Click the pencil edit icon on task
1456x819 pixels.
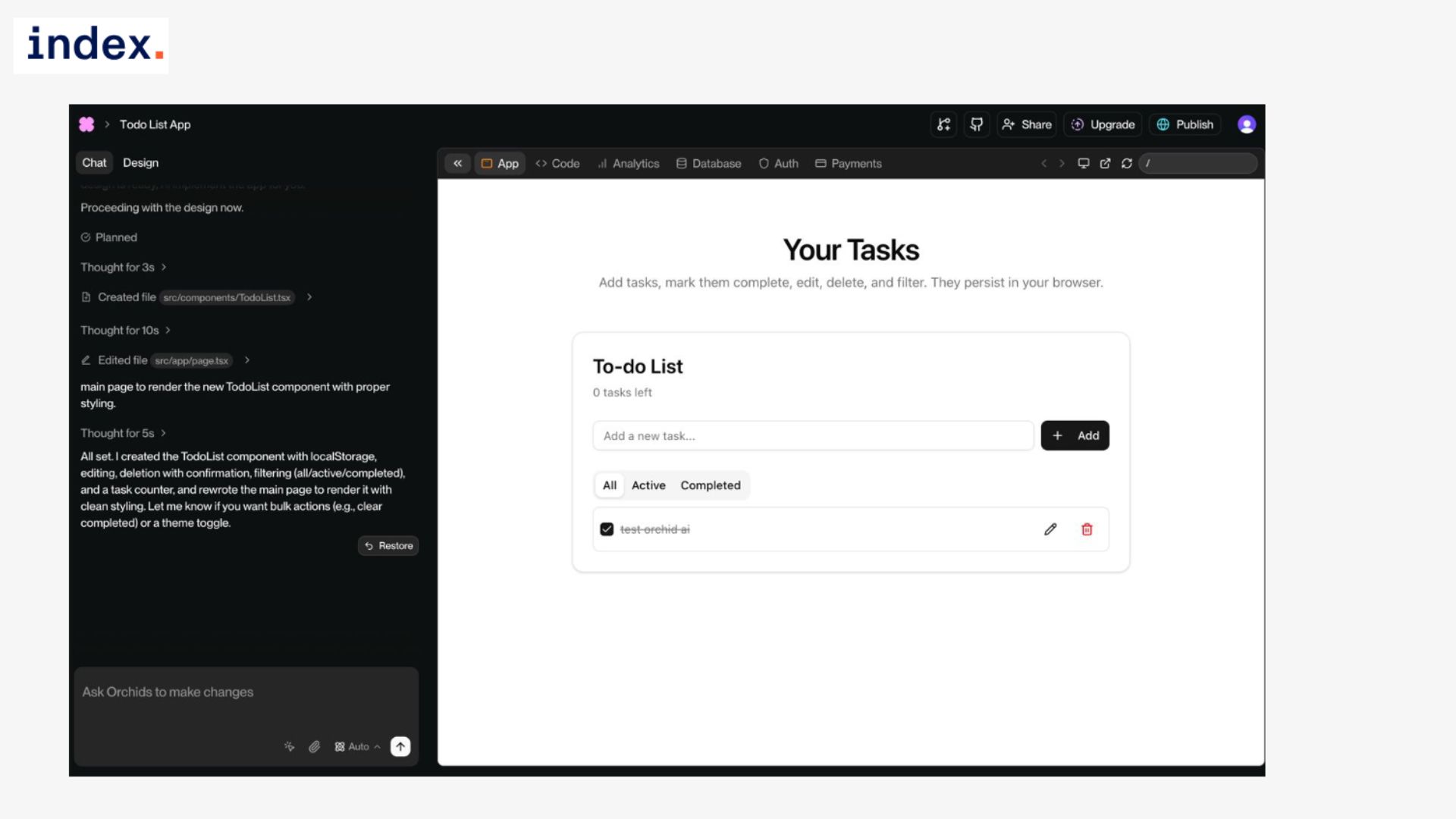[1050, 529]
